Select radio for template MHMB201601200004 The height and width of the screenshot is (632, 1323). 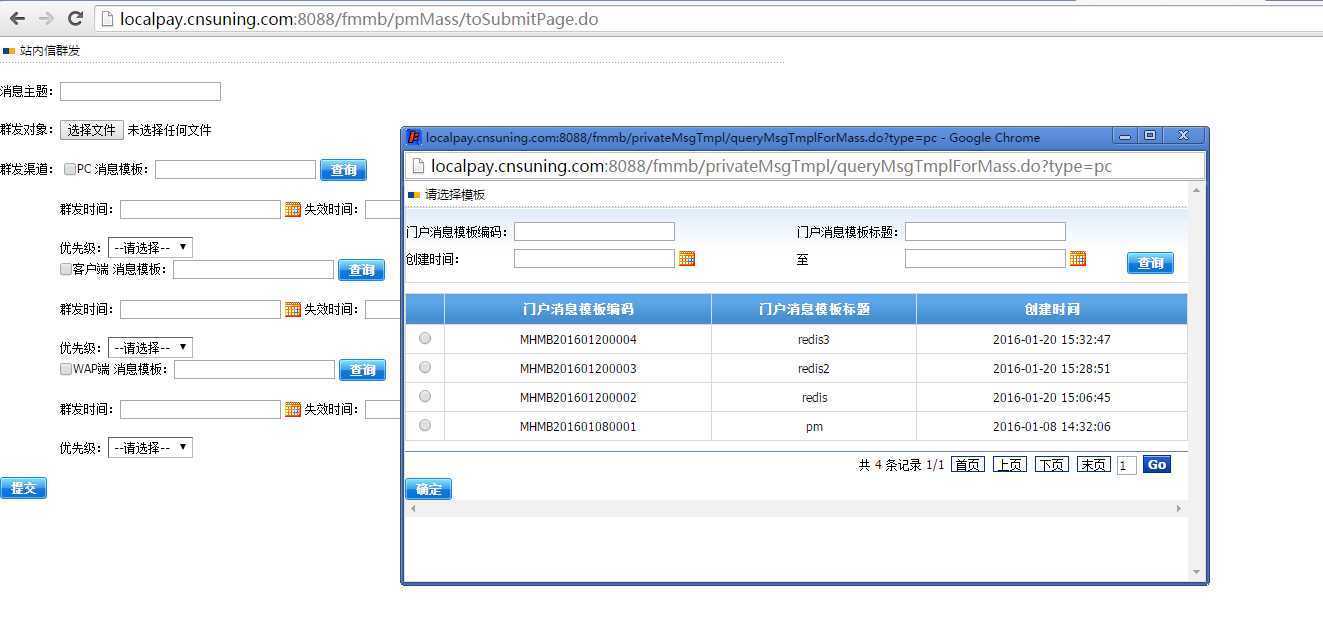click(425, 338)
